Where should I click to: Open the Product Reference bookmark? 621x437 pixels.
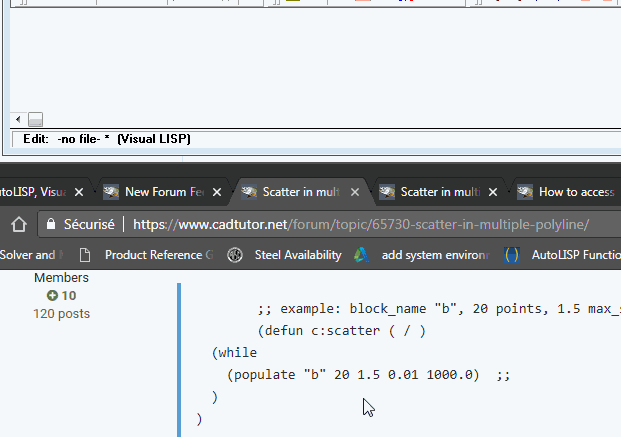coord(159,255)
